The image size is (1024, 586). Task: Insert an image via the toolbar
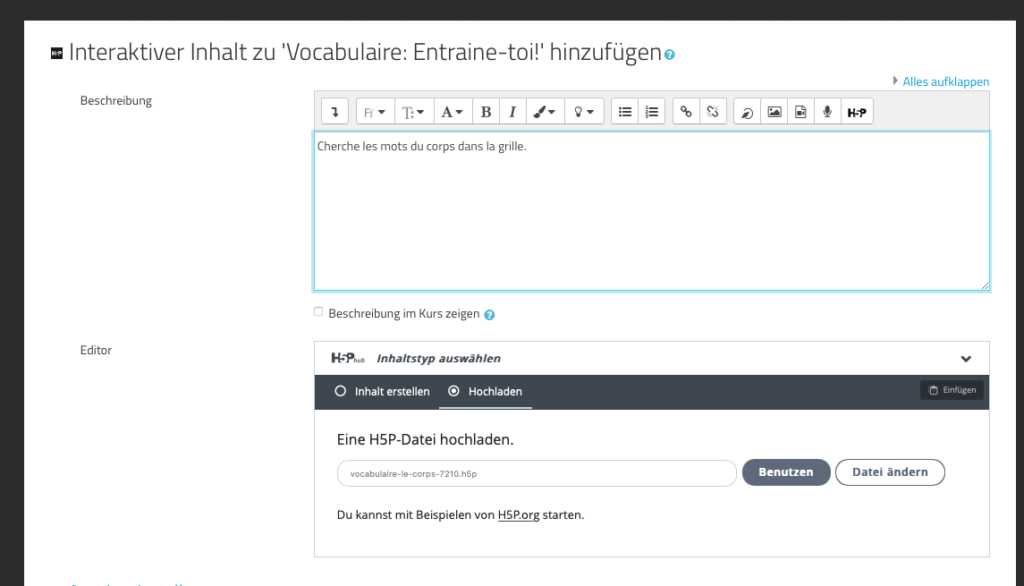774,112
